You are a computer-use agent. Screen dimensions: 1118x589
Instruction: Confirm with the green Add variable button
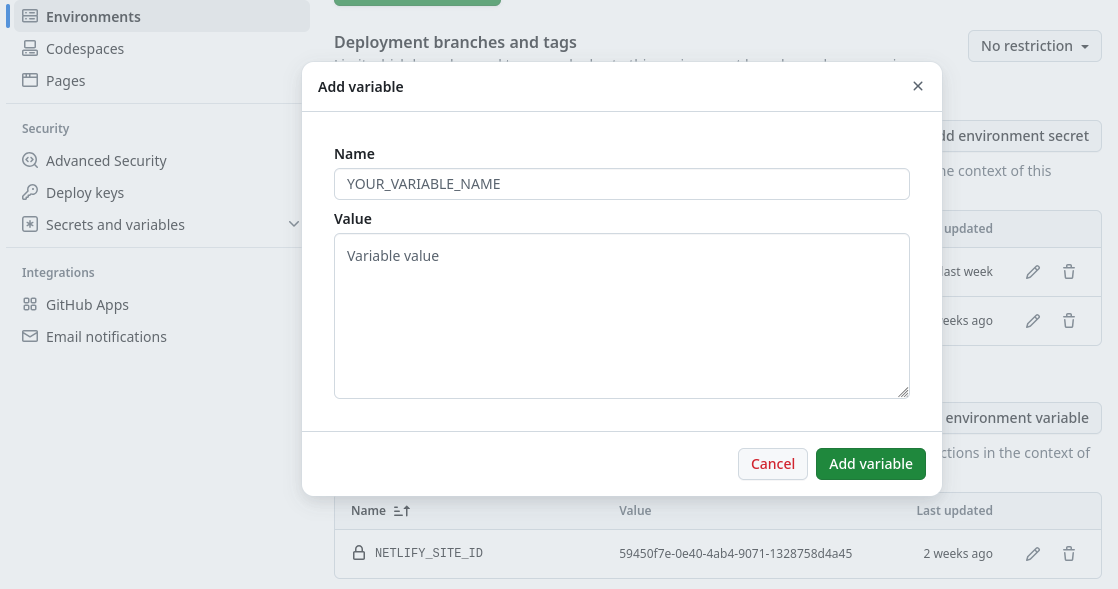click(871, 463)
